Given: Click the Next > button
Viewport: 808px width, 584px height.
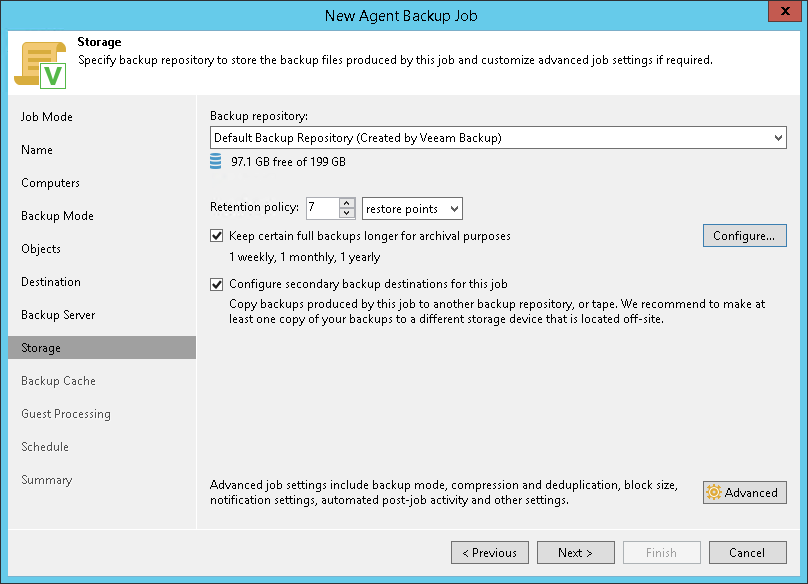Looking at the screenshot, I should pos(575,552).
